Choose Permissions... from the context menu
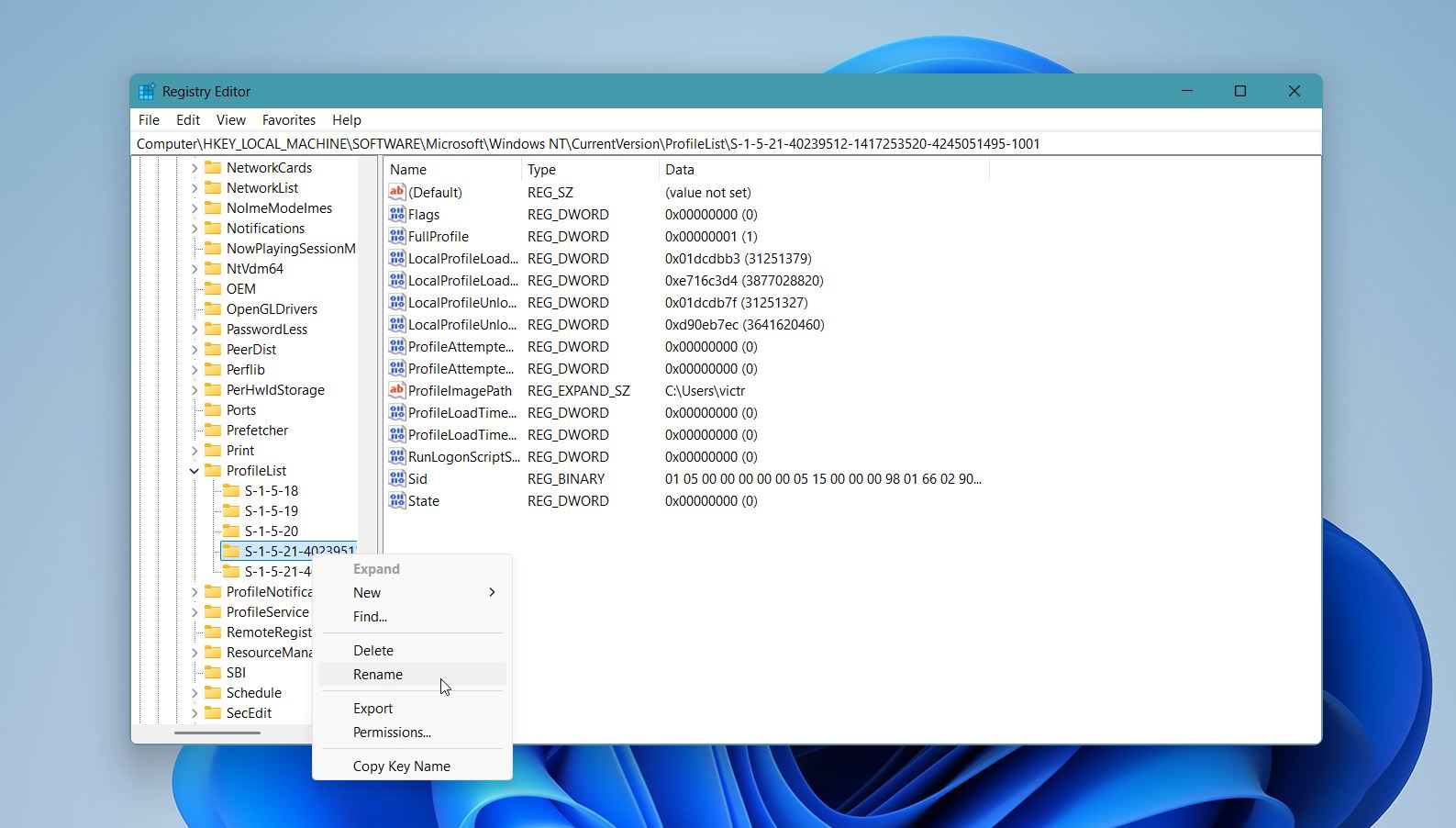 click(412, 733)
